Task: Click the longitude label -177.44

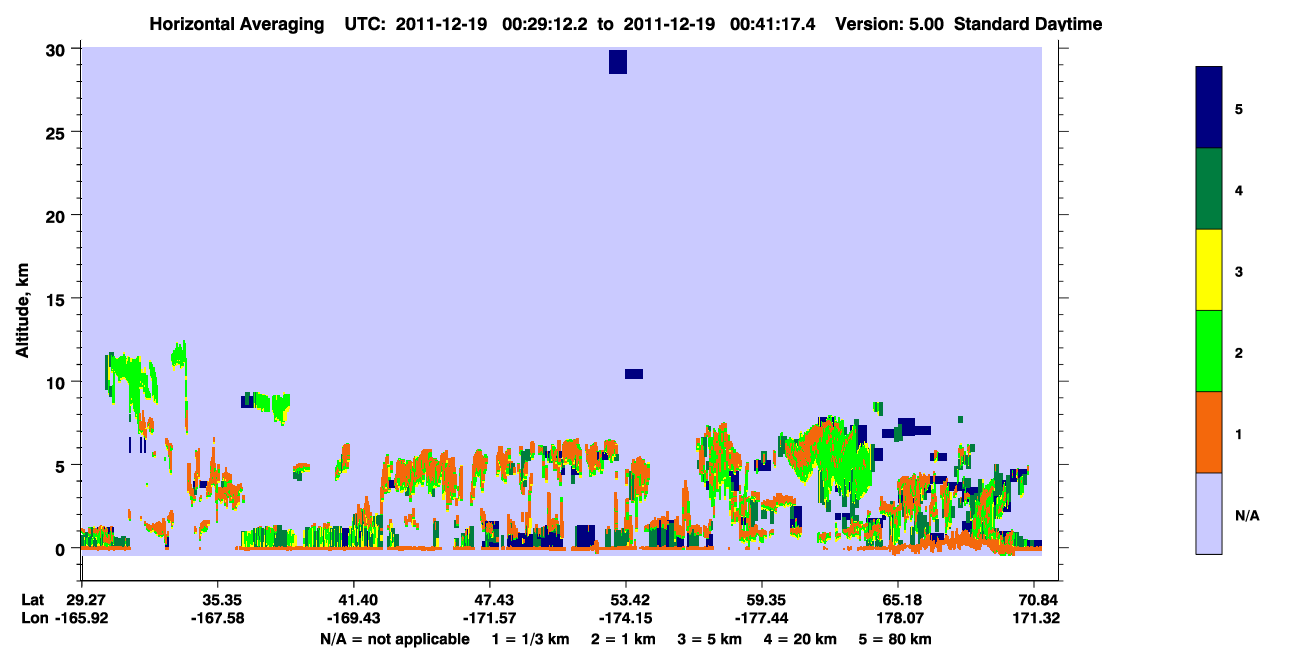Action: click(762, 618)
